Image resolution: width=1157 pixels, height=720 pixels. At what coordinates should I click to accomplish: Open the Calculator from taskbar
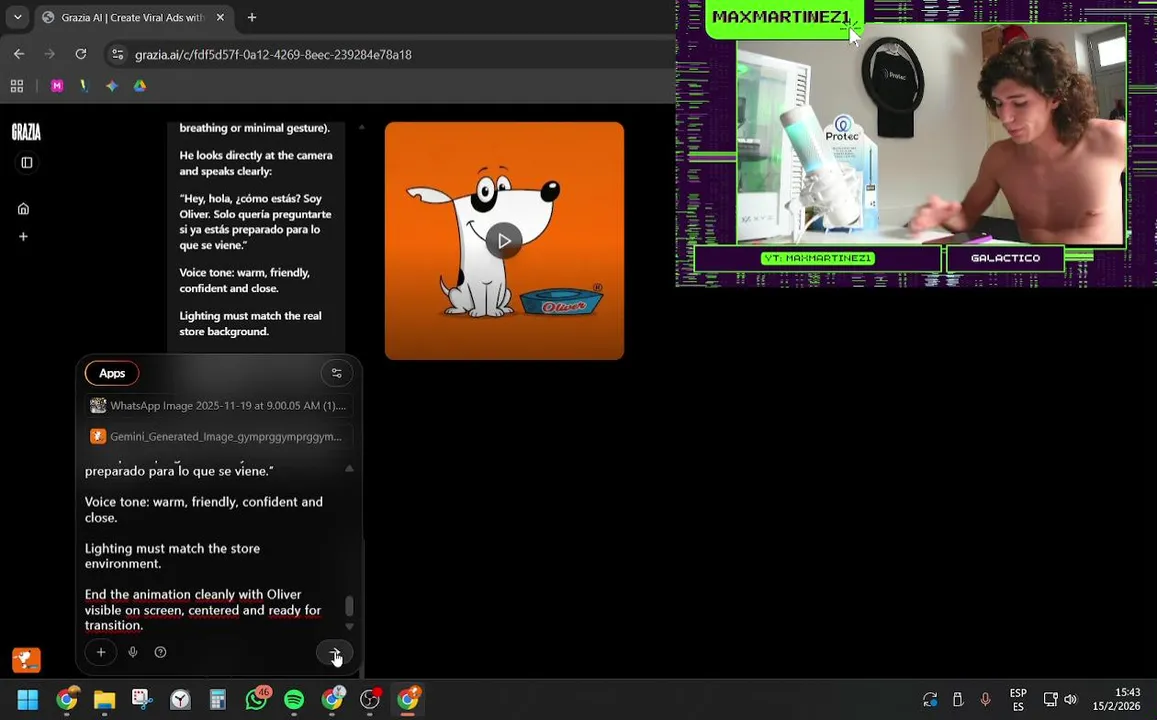click(218, 699)
